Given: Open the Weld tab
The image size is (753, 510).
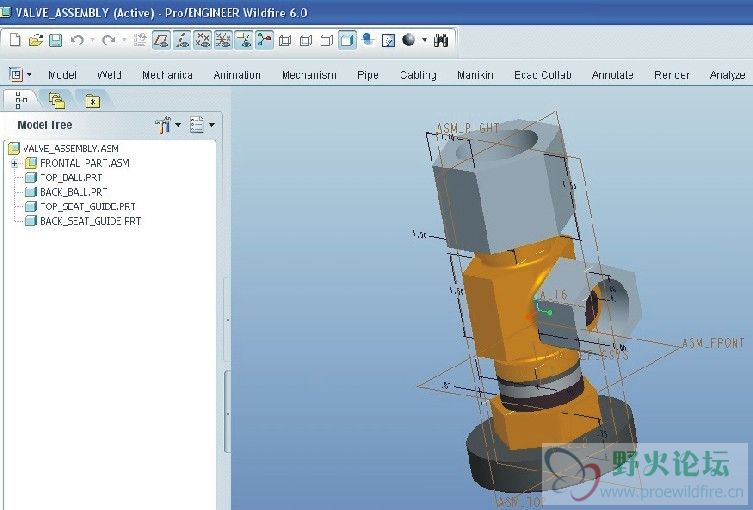Looking at the screenshot, I should [x=109, y=75].
